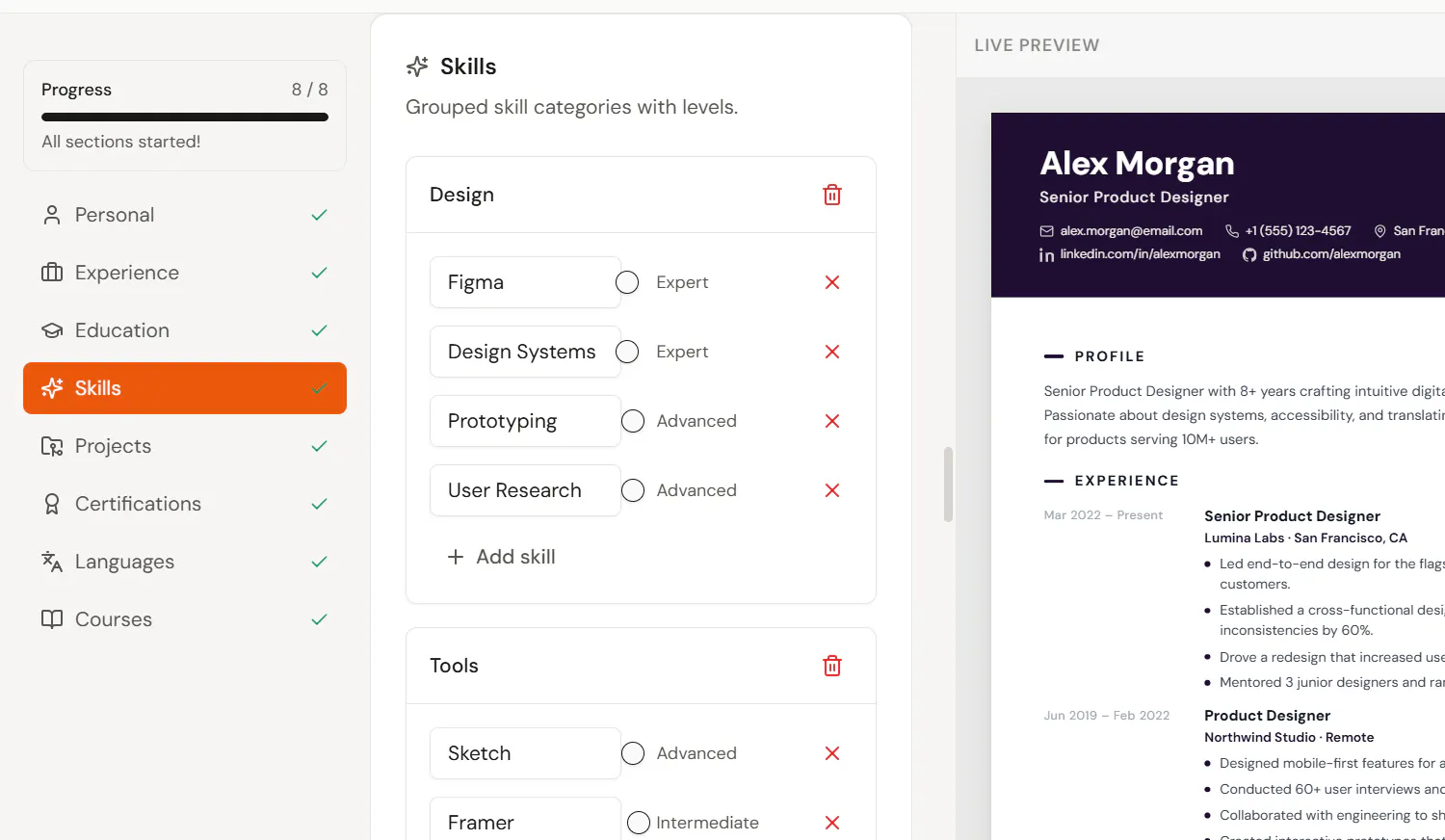Open Intermediate level selector for Framer
The height and width of the screenshot is (840, 1445).
pos(707,823)
